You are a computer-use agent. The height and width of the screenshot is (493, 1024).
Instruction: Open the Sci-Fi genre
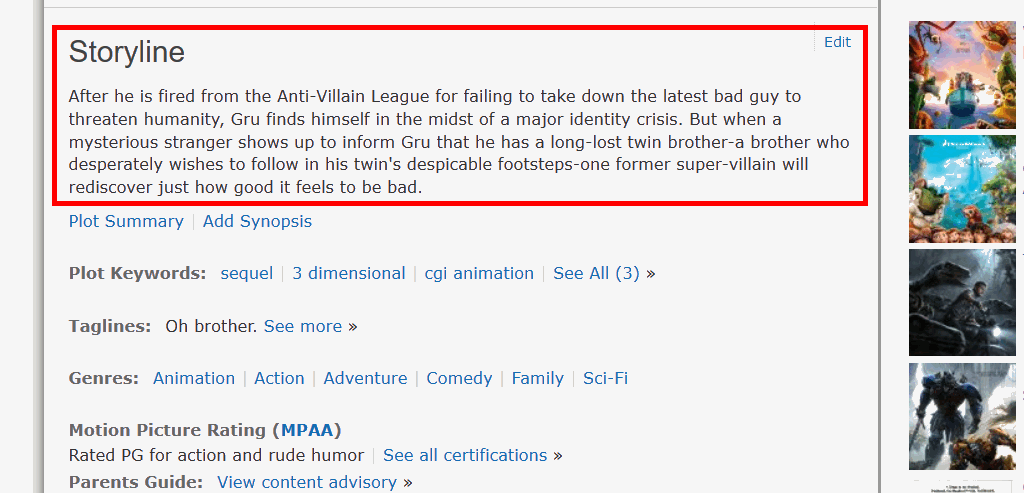[605, 378]
